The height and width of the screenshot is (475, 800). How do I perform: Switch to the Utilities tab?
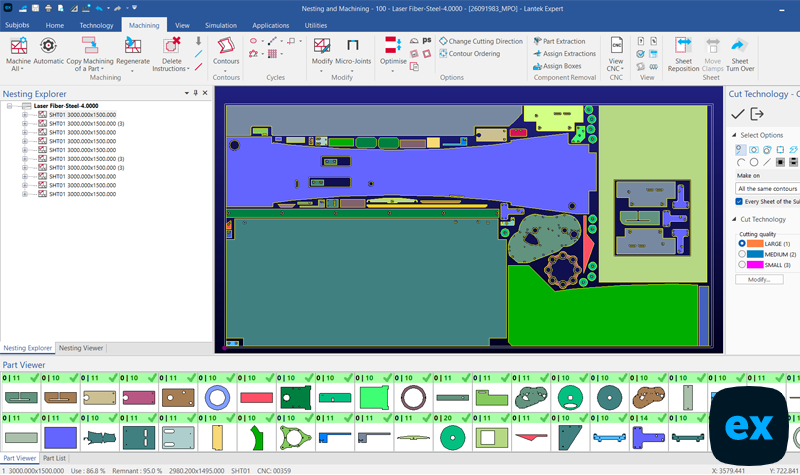(x=316, y=25)
